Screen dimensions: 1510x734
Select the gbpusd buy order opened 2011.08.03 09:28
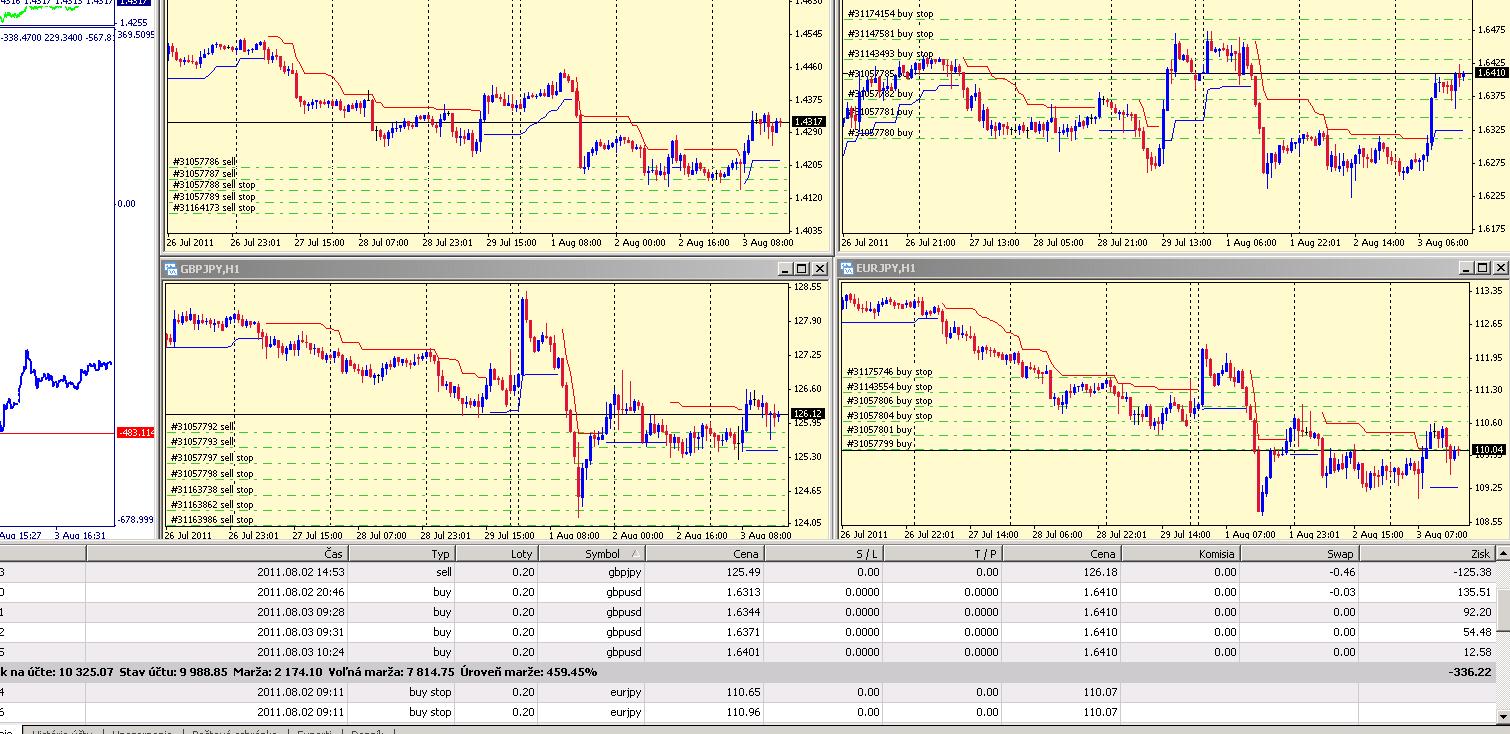(x=747, y=612)
